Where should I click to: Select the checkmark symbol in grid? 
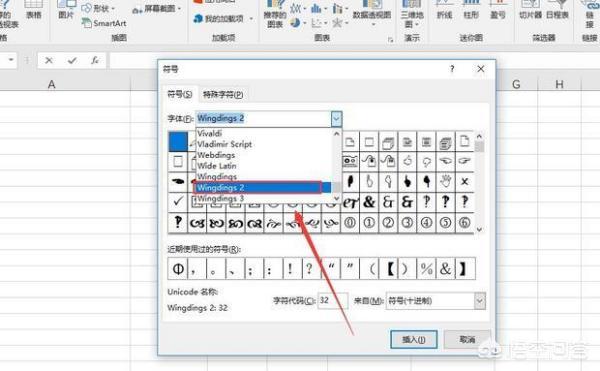tap(178, 201)
